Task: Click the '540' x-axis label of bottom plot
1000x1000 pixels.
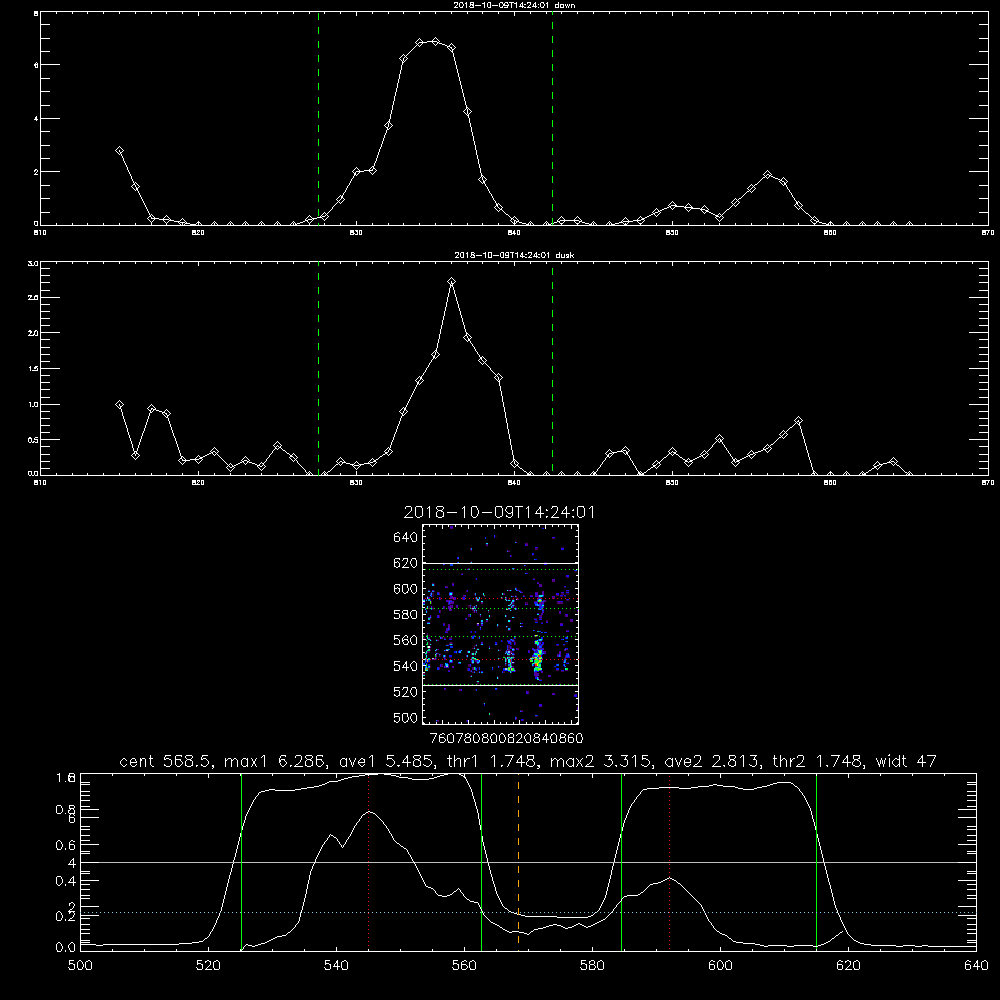Action: tap(336, 966)
